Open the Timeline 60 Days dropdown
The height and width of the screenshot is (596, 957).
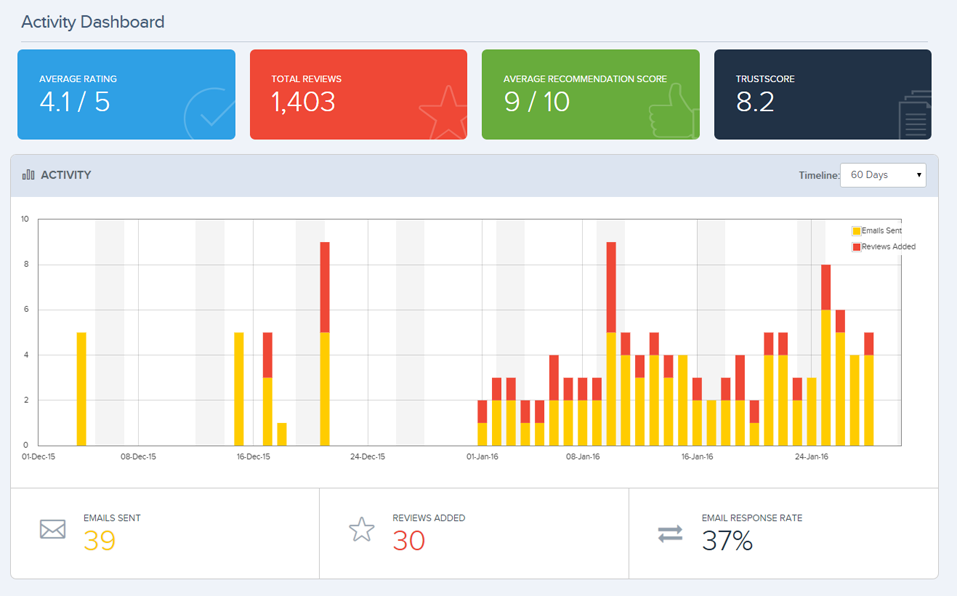(883, 175)
